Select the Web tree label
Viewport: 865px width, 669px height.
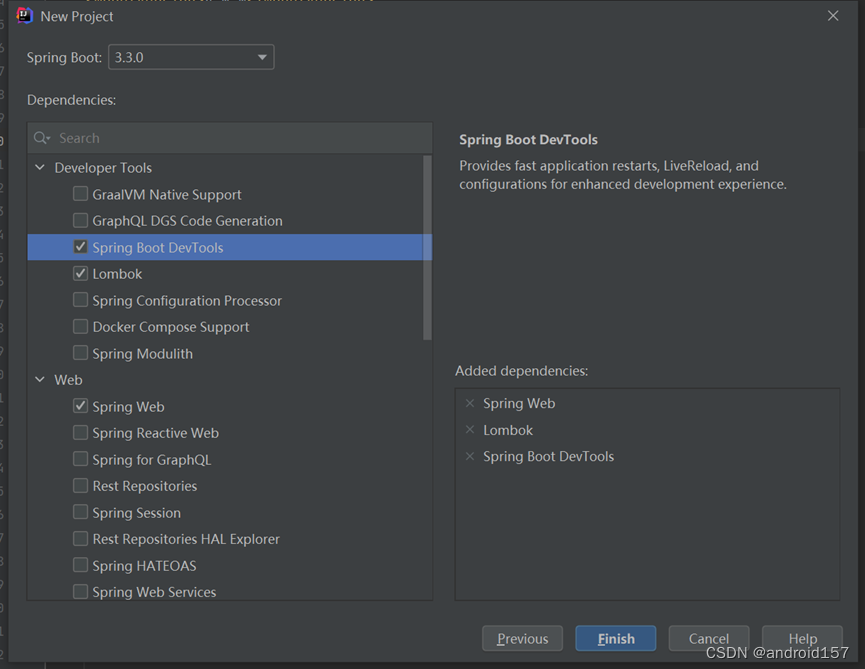pos(68,380)
